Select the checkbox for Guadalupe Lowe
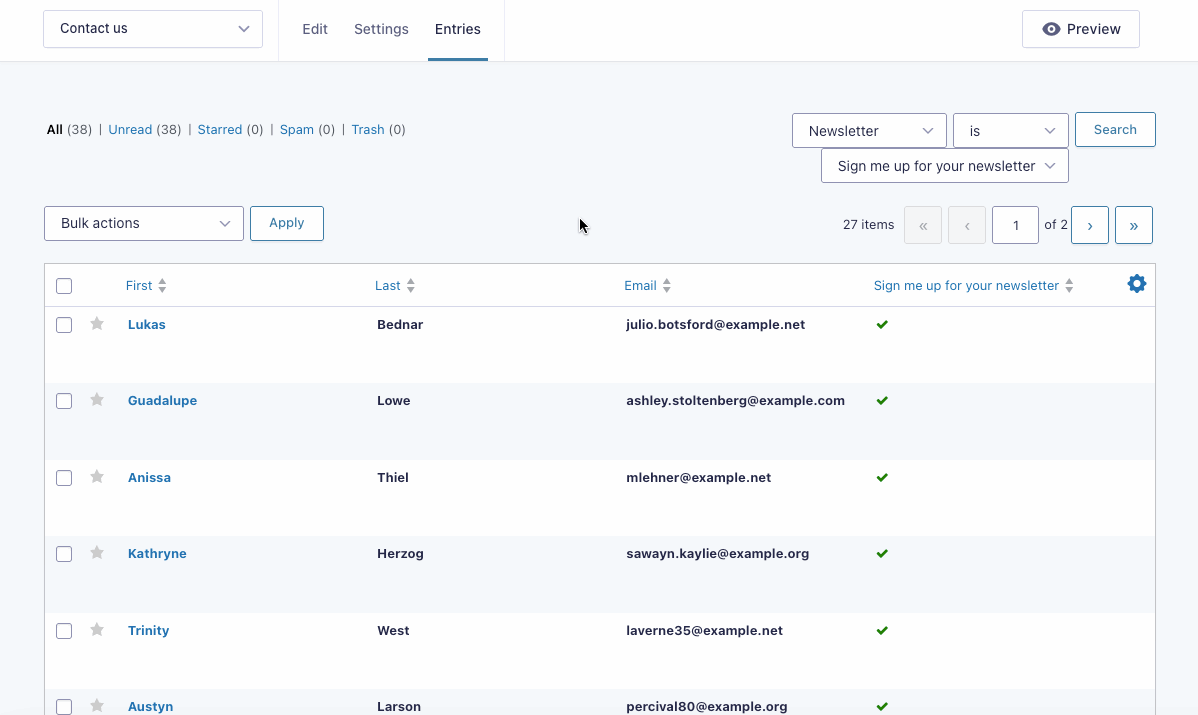The width and height of the screenshot is (1198, 715). [63, 400]
